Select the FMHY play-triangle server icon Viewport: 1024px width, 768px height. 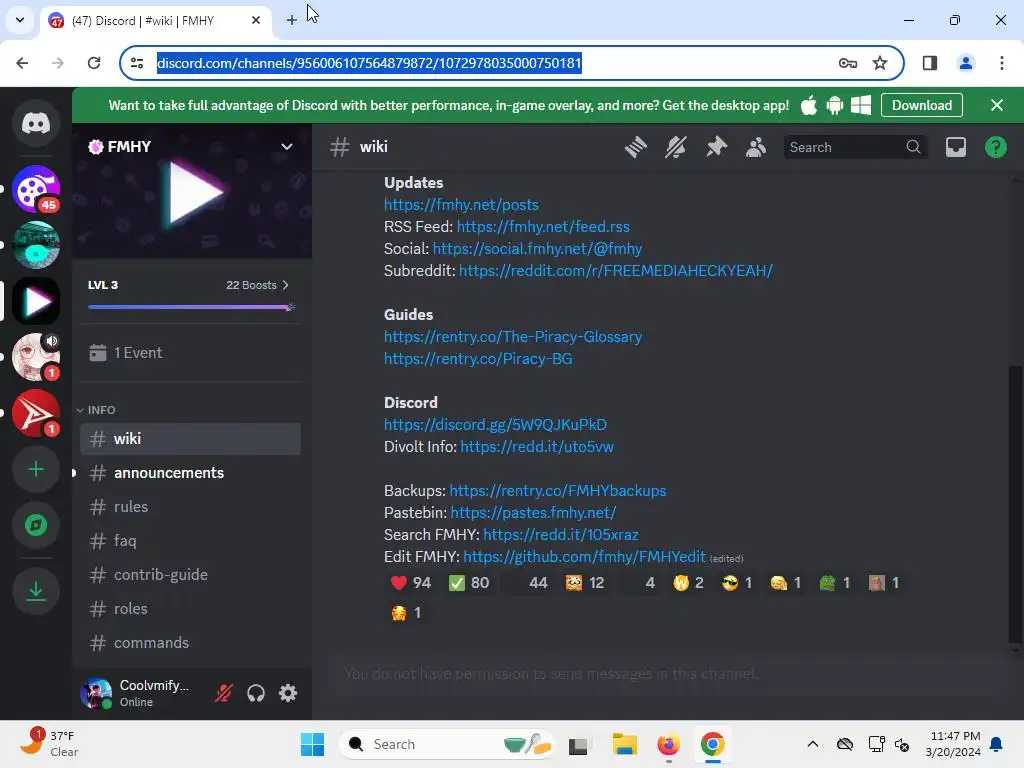(36, 301)
